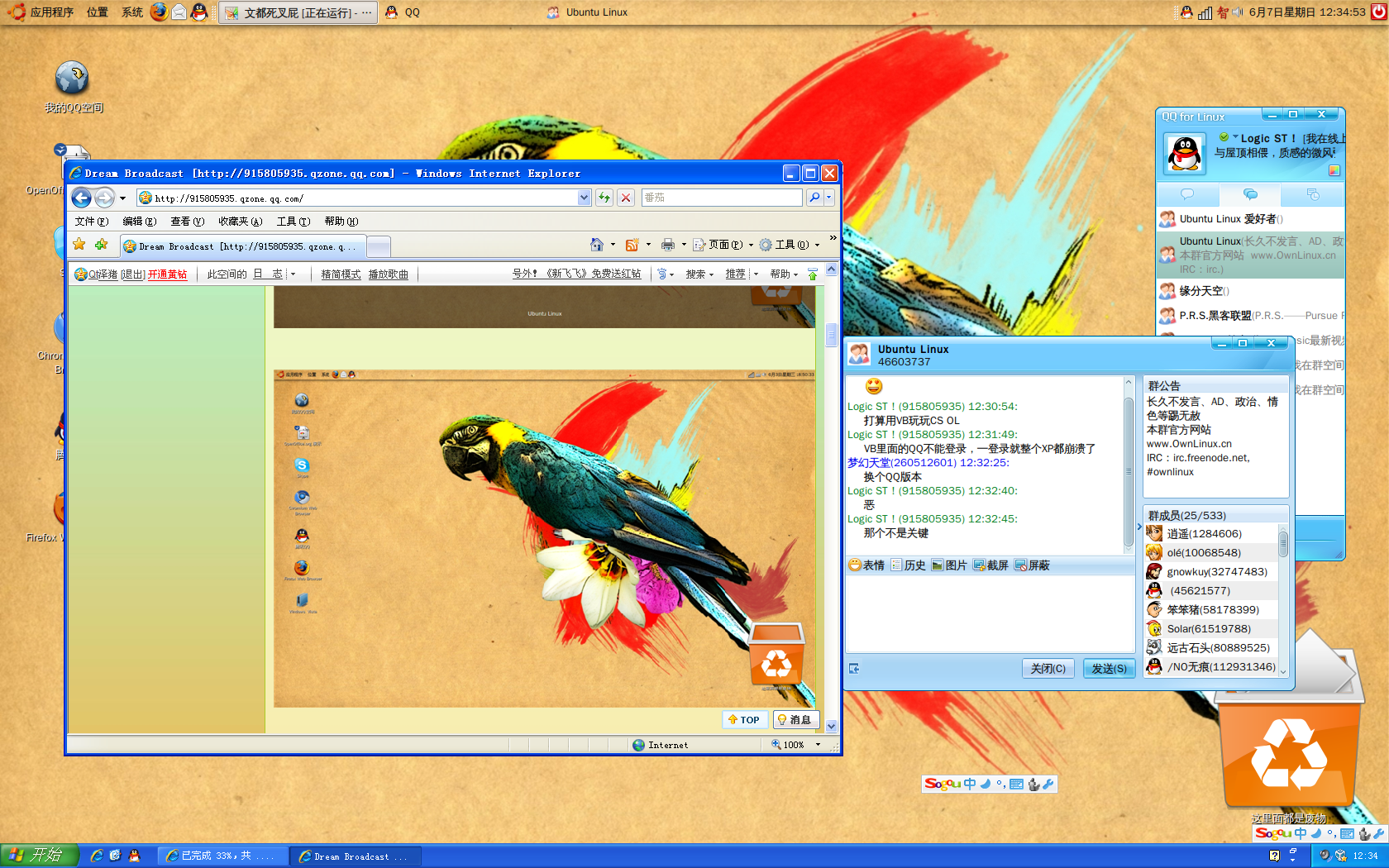Click 关闭(C) button in chat window
1389x868 pixels.
(x=1048, y=668)
